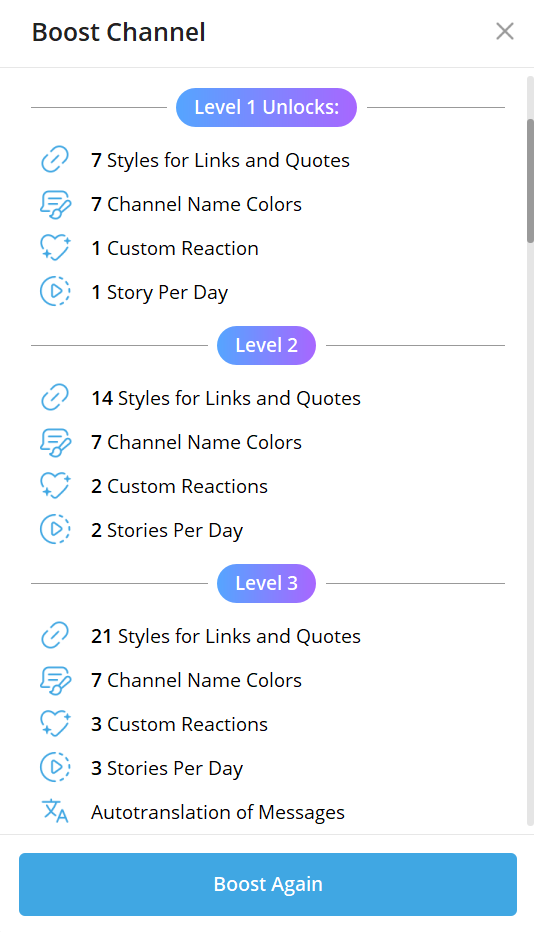The width and height of the screenshot is (534, 932).
Task: Click the Level 3 badge
Action: [x=266, y=583]
